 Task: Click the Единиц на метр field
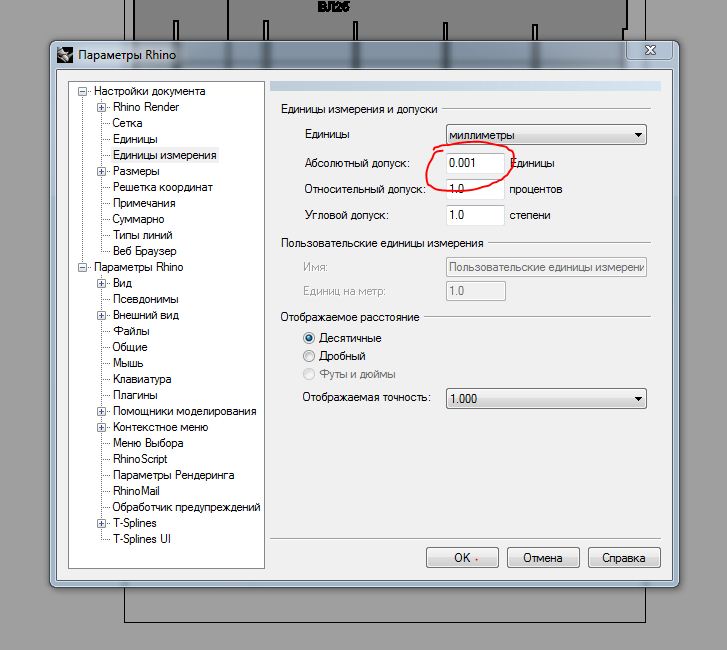tap(476, 291)
